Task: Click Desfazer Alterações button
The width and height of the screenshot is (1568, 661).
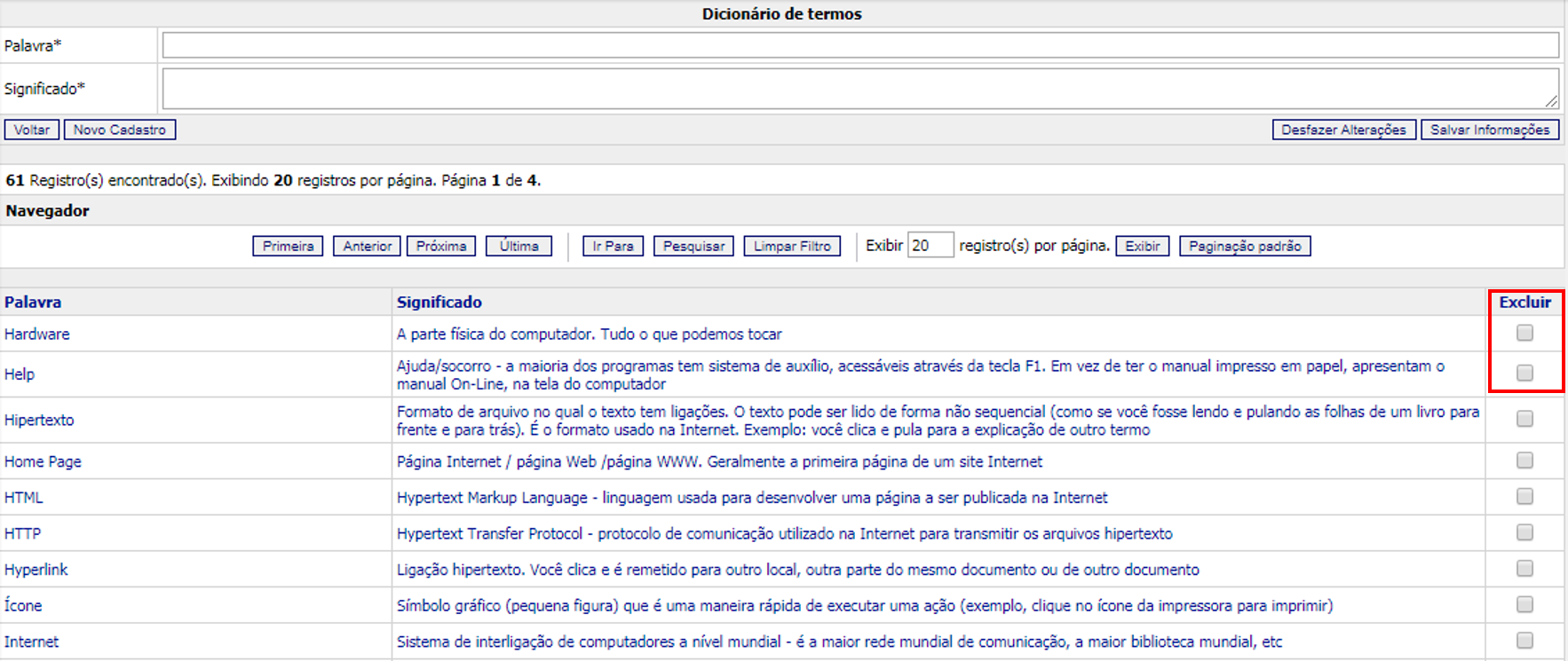Action: coord(1343,130)
